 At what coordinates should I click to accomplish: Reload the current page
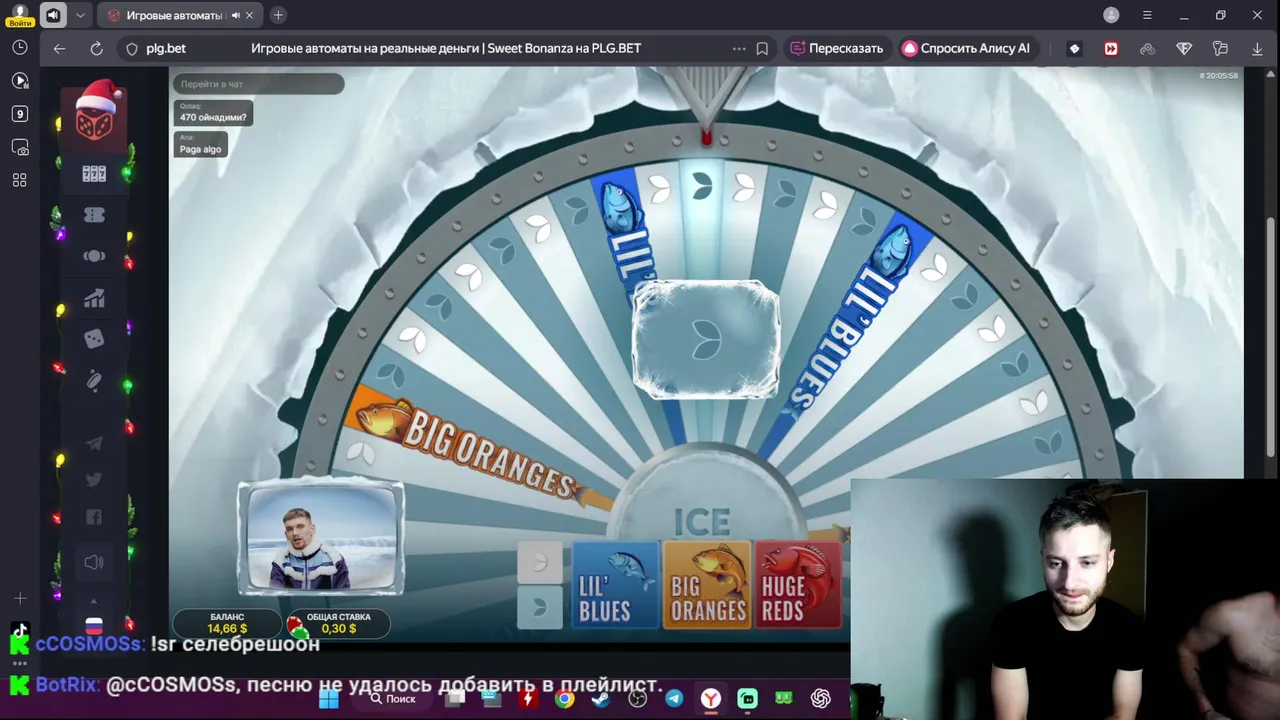pos(96,48)
